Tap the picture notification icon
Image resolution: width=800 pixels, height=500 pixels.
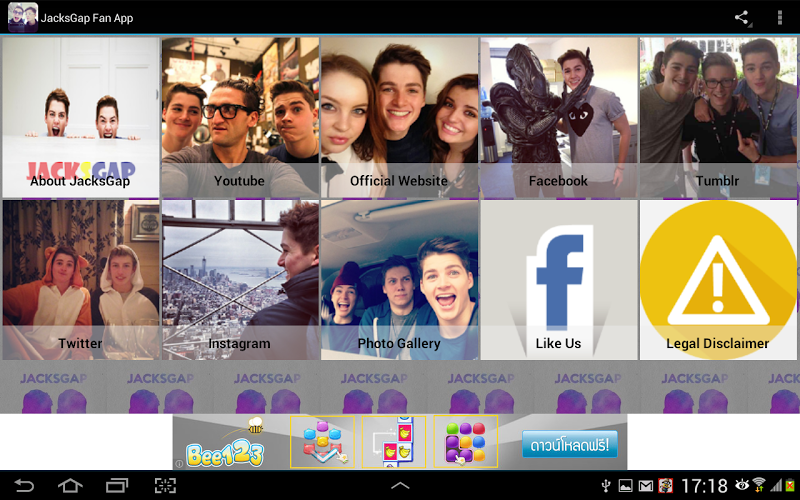pyautogui.click(x=626, y=486)
